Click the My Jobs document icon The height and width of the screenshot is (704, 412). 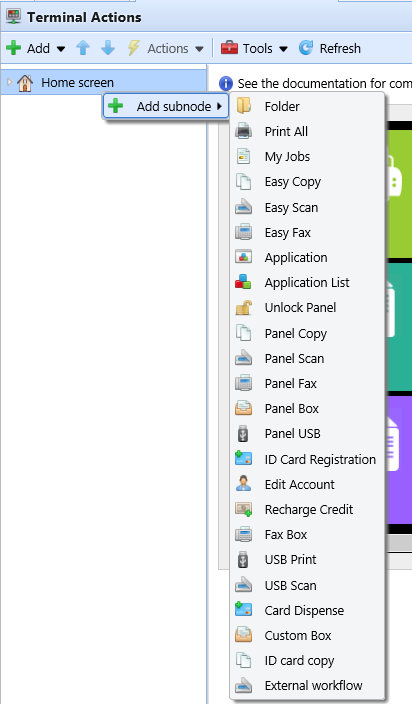pos(244,156)
